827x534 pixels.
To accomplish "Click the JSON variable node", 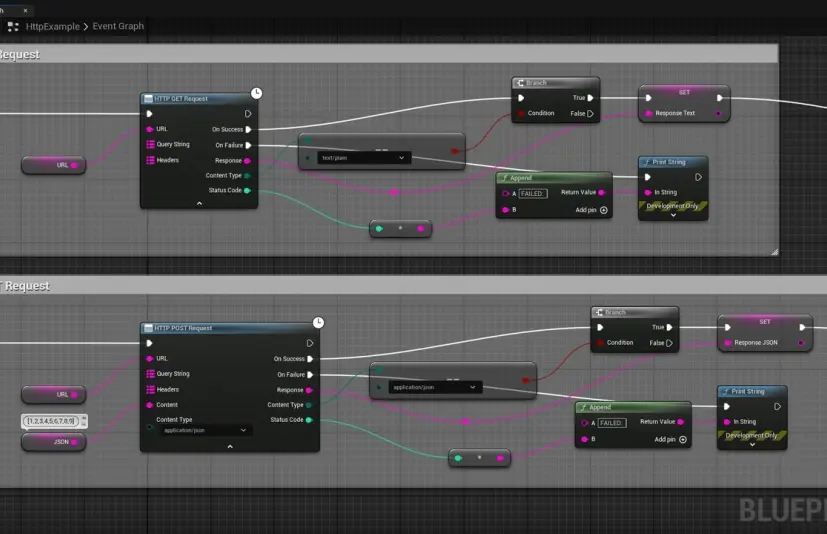I will pos(54,440).
